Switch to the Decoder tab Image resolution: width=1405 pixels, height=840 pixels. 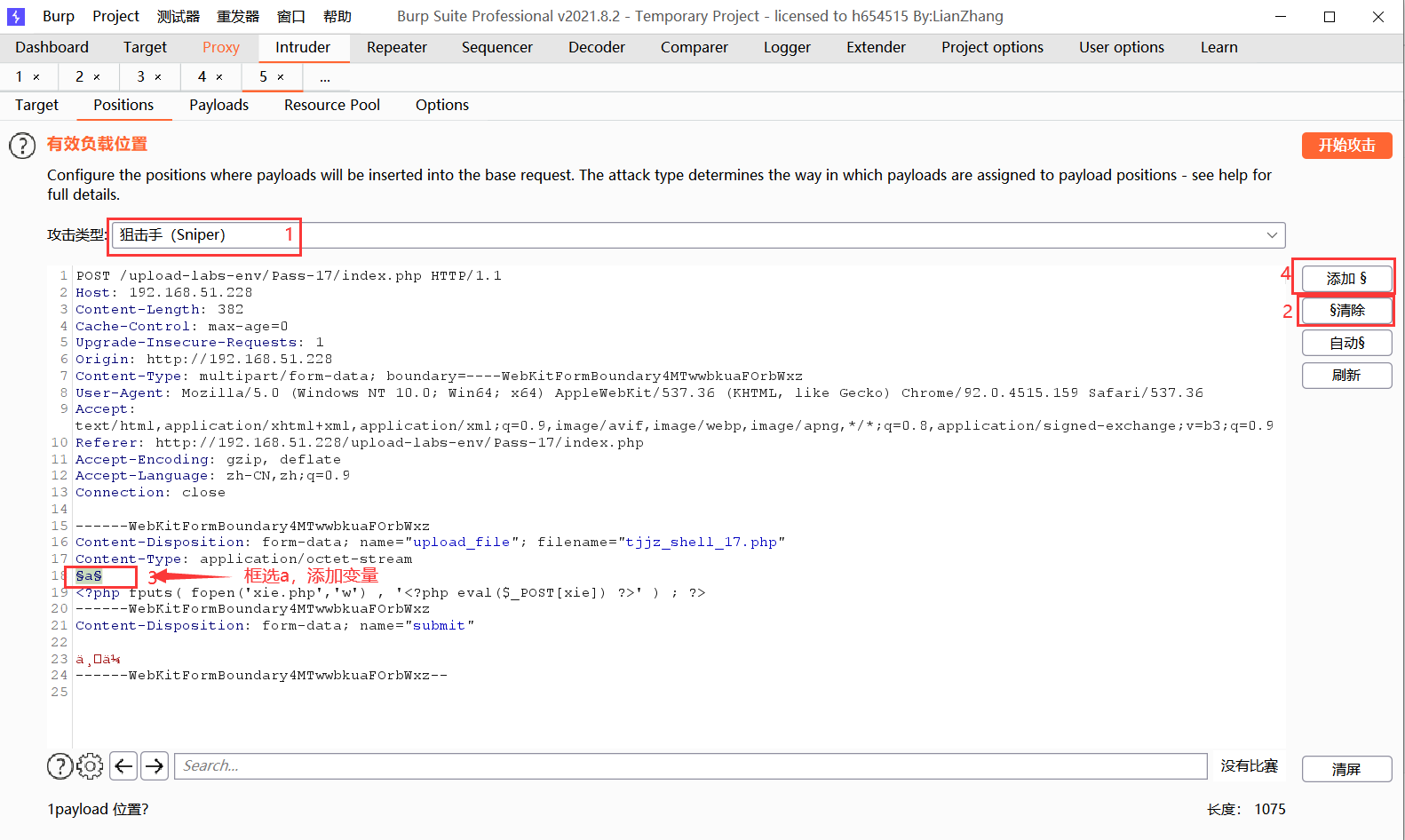pyautogui.click(x=597, y=48)
